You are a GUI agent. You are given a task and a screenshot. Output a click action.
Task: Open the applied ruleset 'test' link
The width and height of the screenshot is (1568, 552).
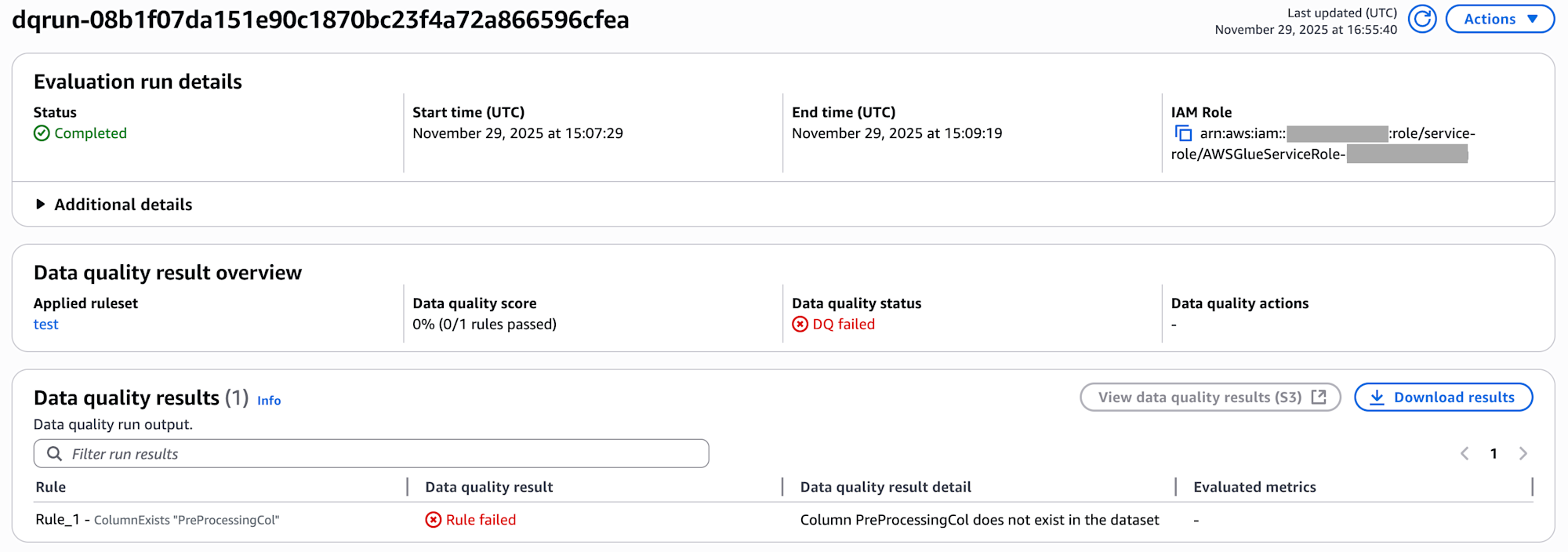(45, 325)
